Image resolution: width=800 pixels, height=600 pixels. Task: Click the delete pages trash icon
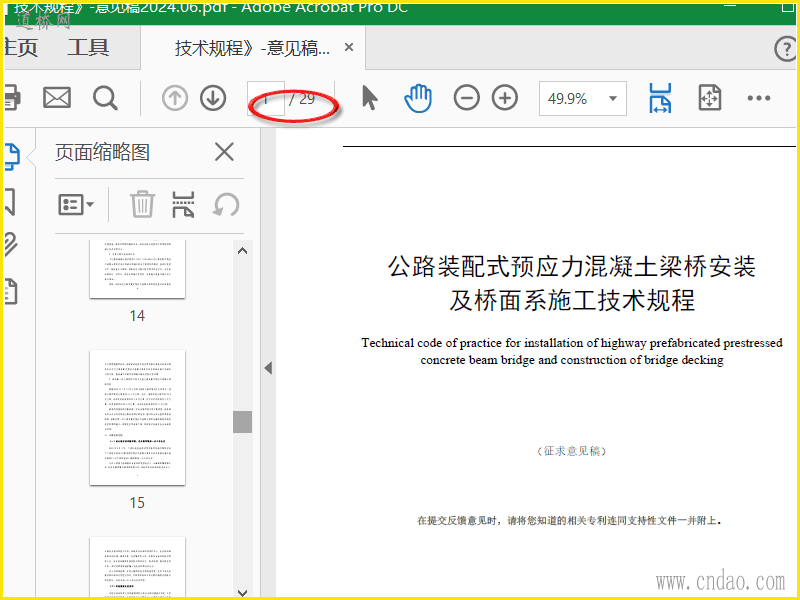[x=142, y=204]
